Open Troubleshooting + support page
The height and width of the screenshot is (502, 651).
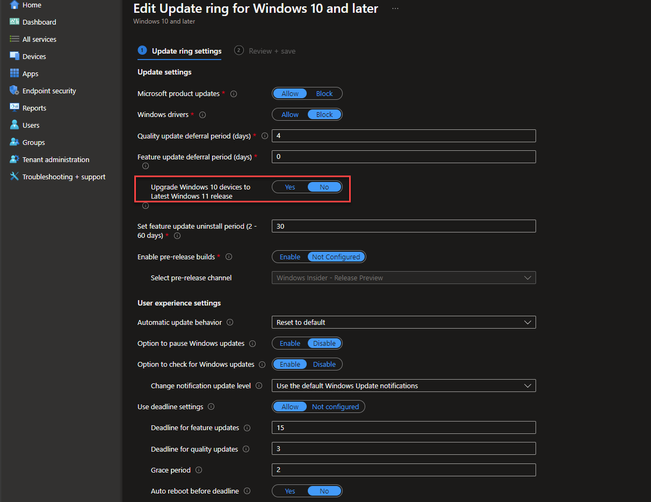pyautogui.click(x=64, y=177)
